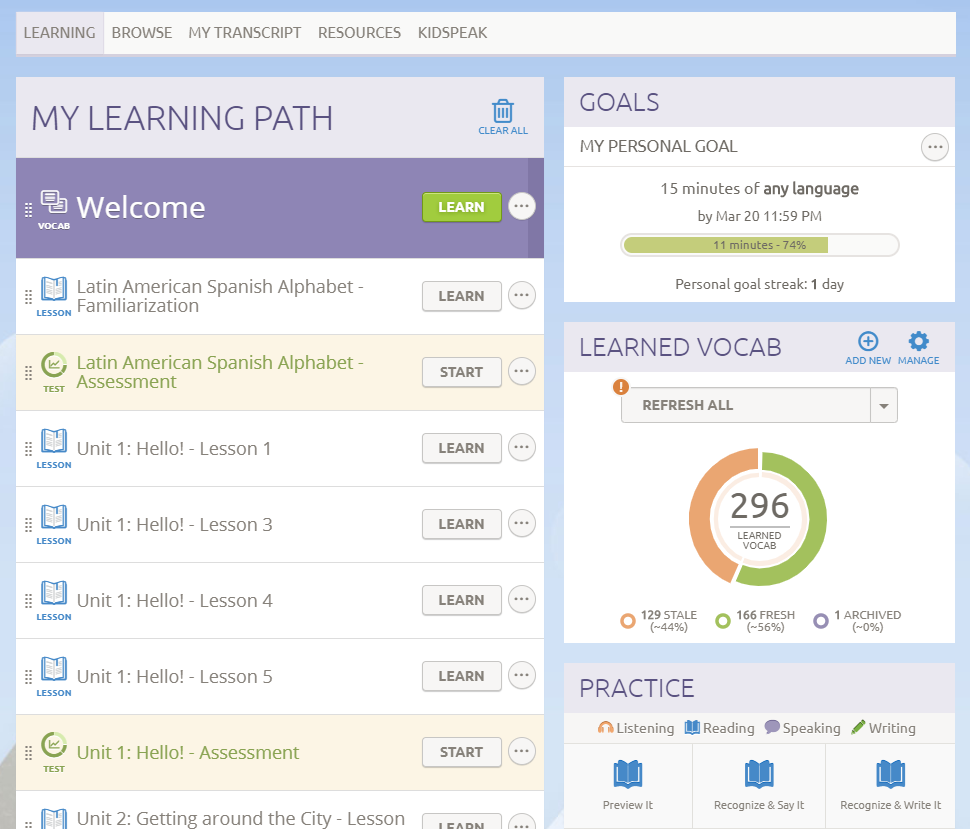Filter practice by Writing skill

tap(883, 728)
